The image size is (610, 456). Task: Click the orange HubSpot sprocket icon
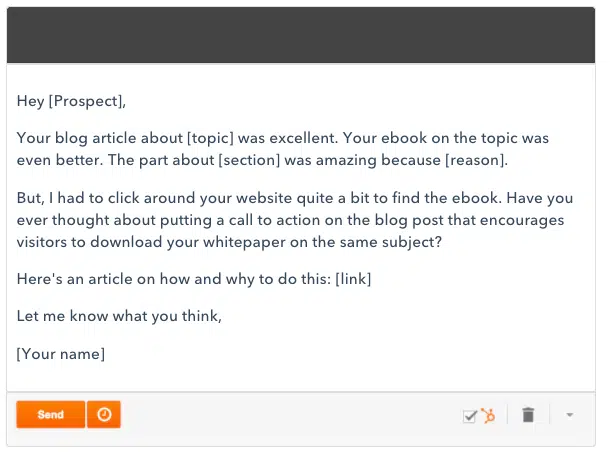pyautogui.click(x=488, y=415)
